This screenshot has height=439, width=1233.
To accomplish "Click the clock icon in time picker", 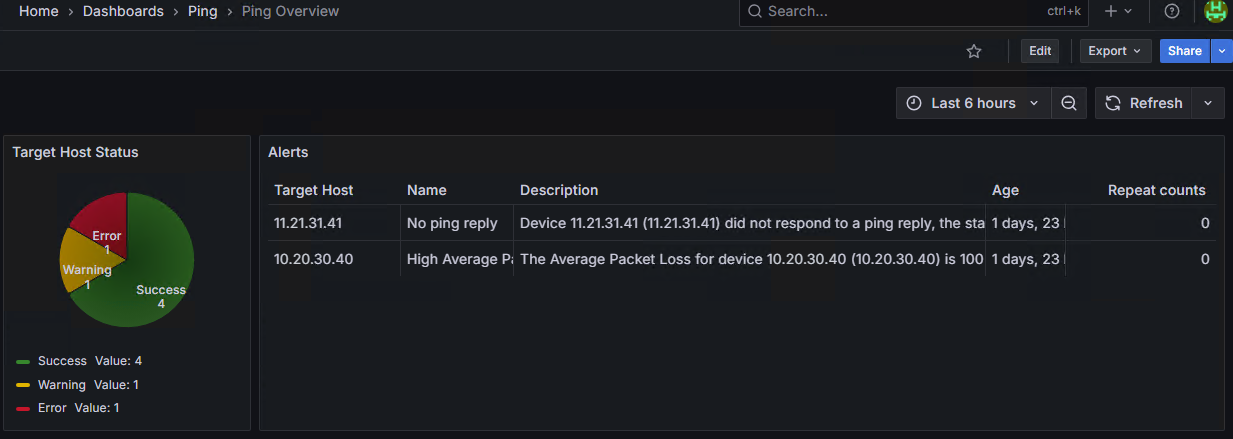I will [x=914, y=103].
